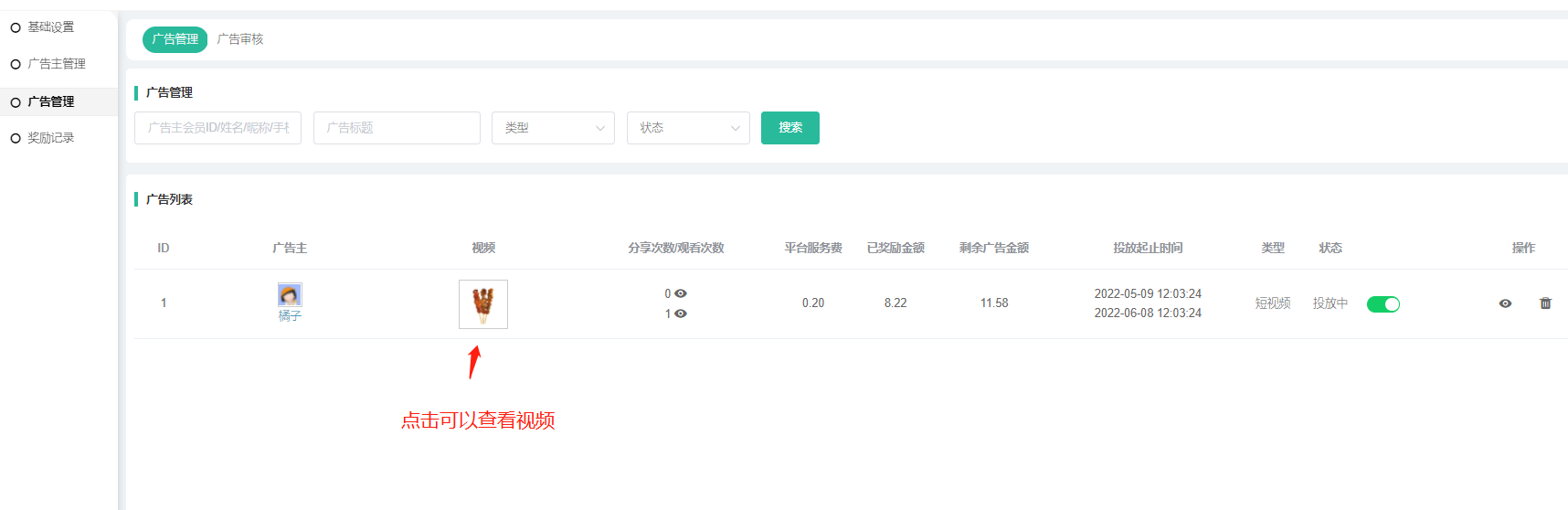
Task: Click the 投放中 status text
Action: [1330, 303]
